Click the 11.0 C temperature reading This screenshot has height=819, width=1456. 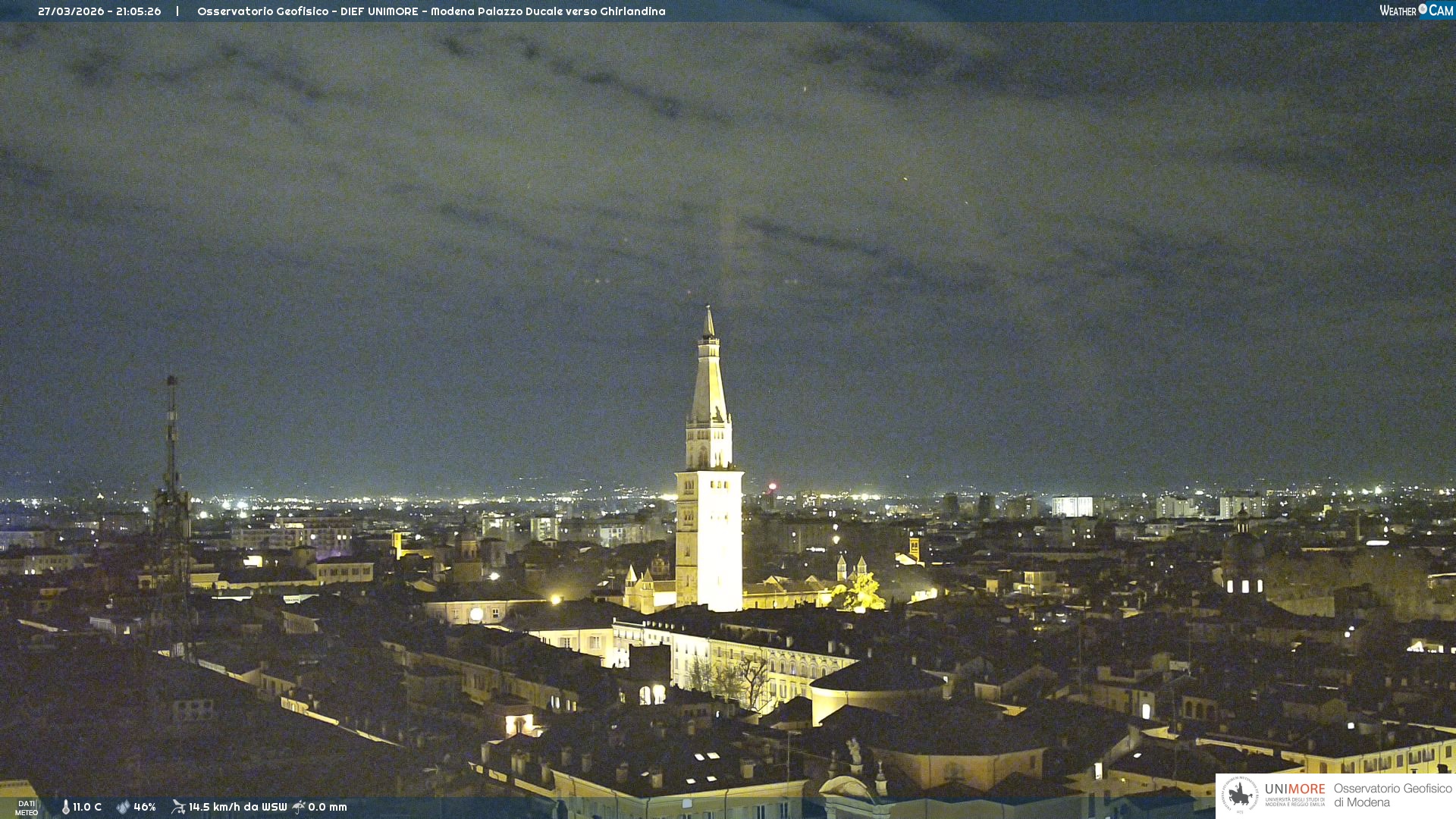[x=87, y=807]
